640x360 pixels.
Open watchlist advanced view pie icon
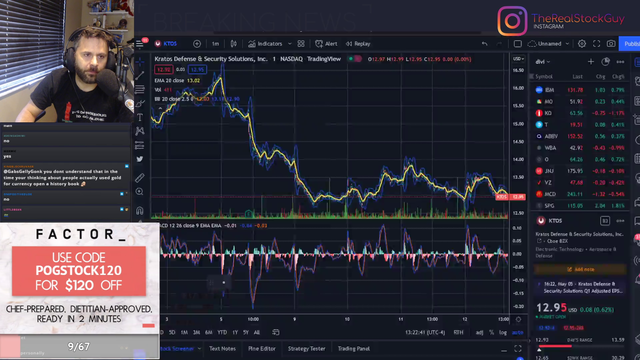[605, 62]
